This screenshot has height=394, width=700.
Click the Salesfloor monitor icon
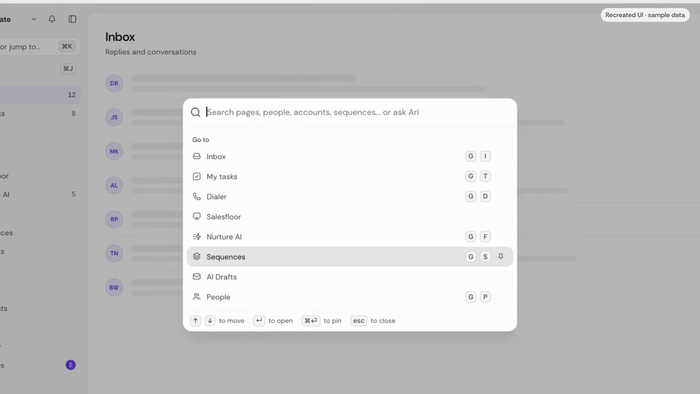196,216
